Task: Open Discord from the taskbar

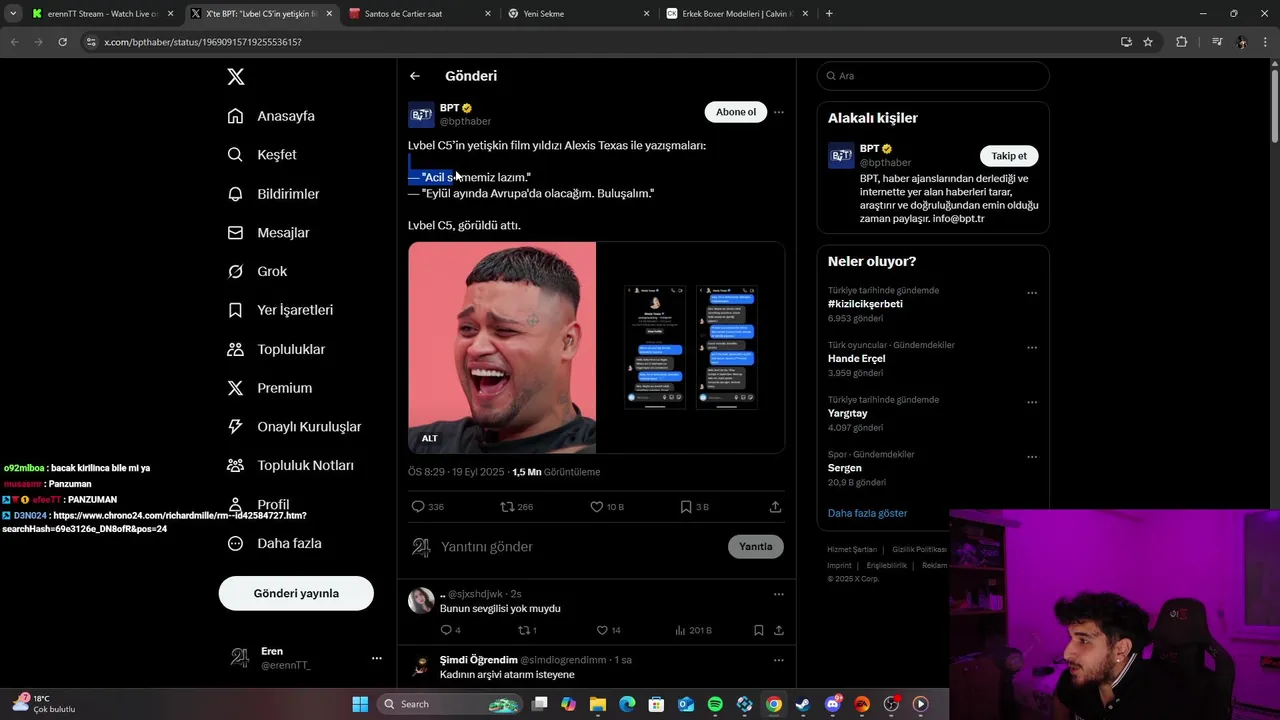Action: (833, 704)
